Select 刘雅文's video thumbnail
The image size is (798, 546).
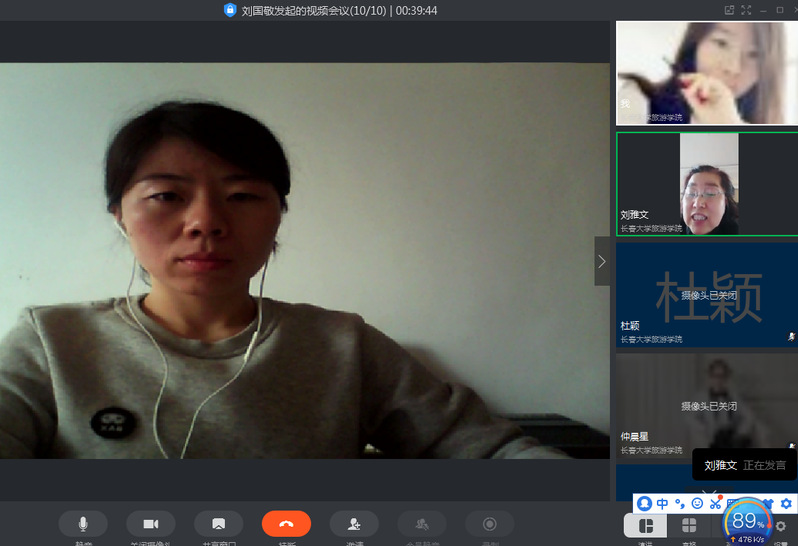707,184
